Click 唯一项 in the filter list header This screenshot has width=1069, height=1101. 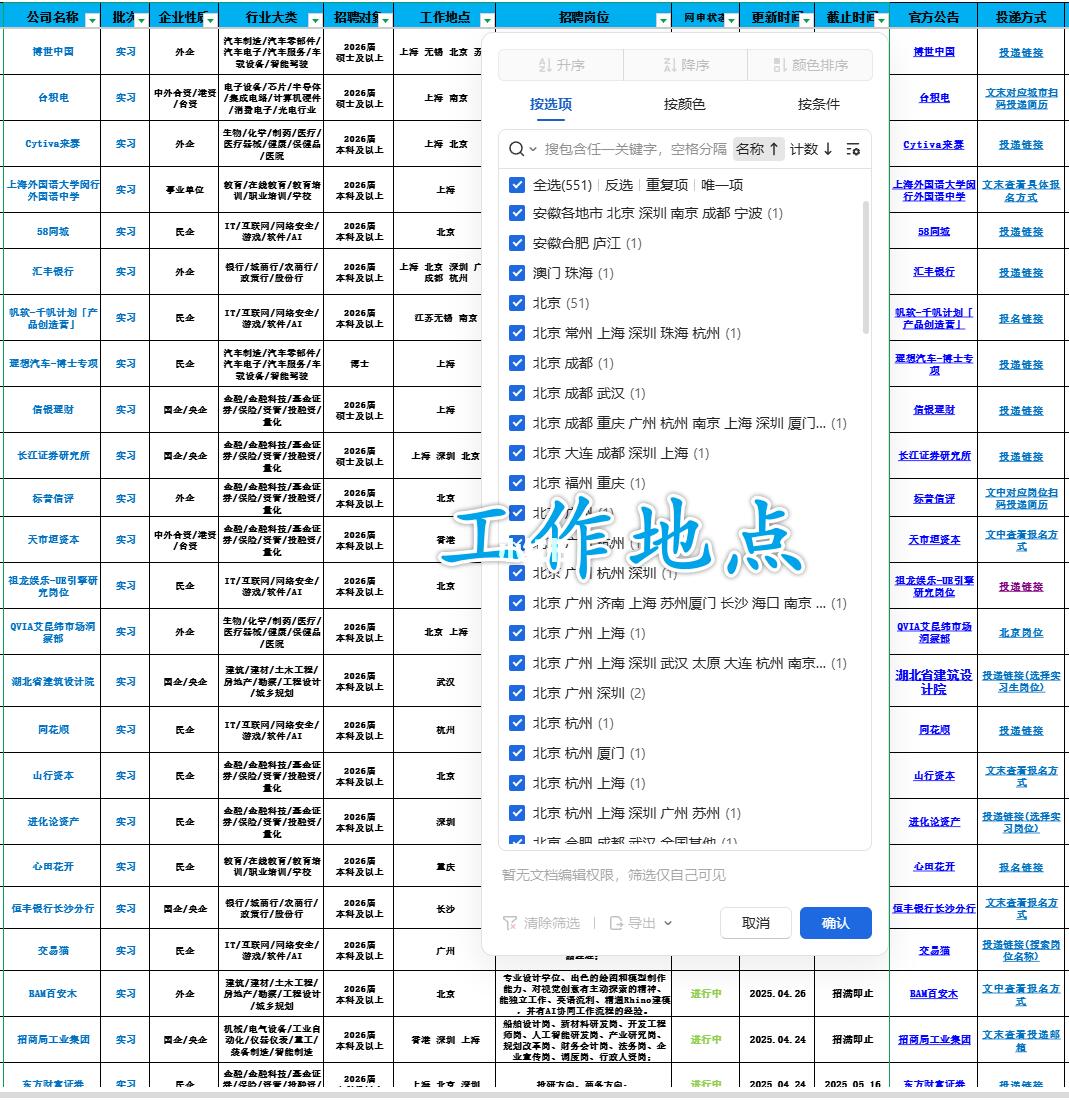click(722, 185)
